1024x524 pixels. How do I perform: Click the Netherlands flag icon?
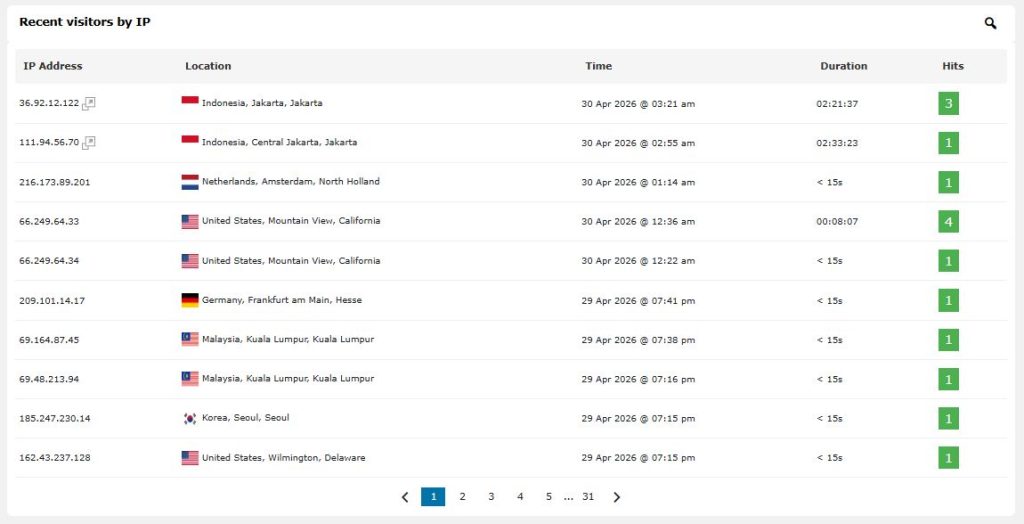click(x=190, y=182)
